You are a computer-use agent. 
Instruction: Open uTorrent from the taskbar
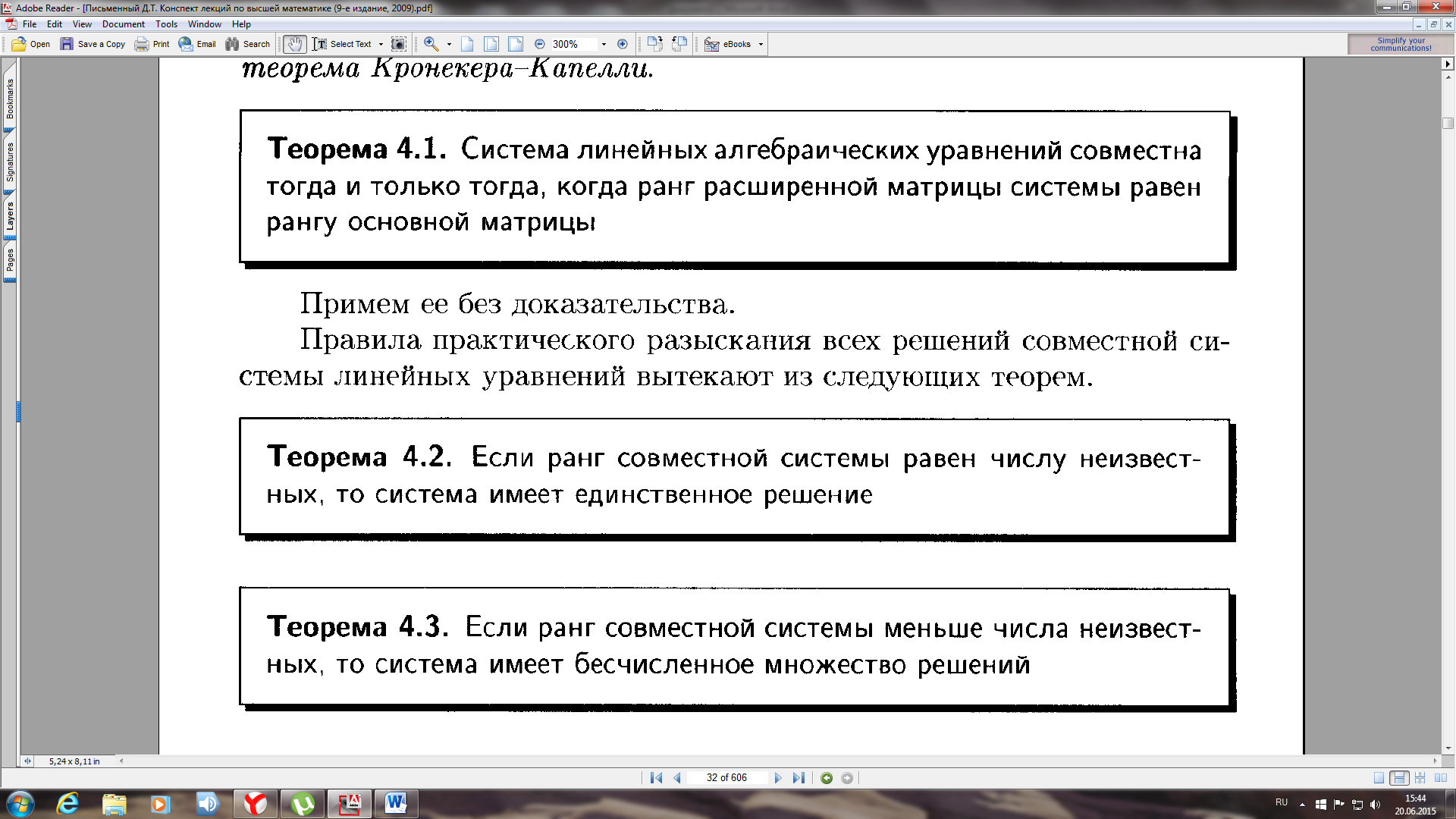302,804
